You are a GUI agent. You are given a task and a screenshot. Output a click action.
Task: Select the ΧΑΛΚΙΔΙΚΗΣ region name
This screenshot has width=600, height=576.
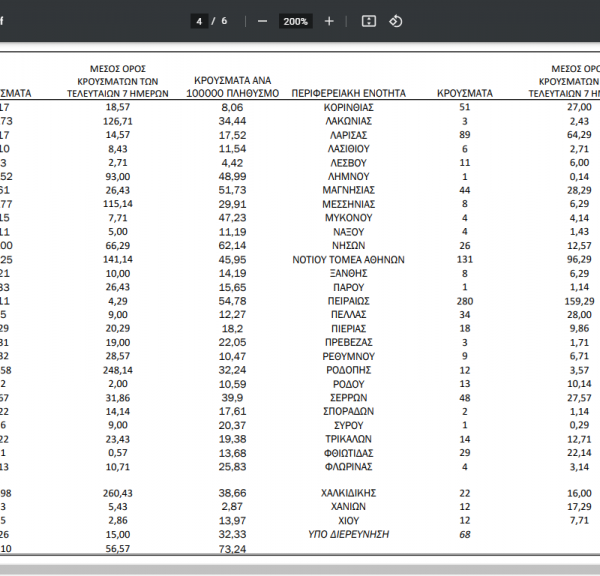coord(349,493)
